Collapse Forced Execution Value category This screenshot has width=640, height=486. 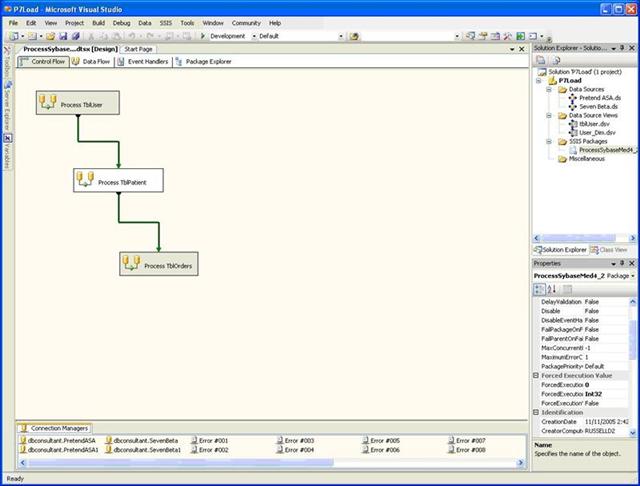tap(536, 375)
